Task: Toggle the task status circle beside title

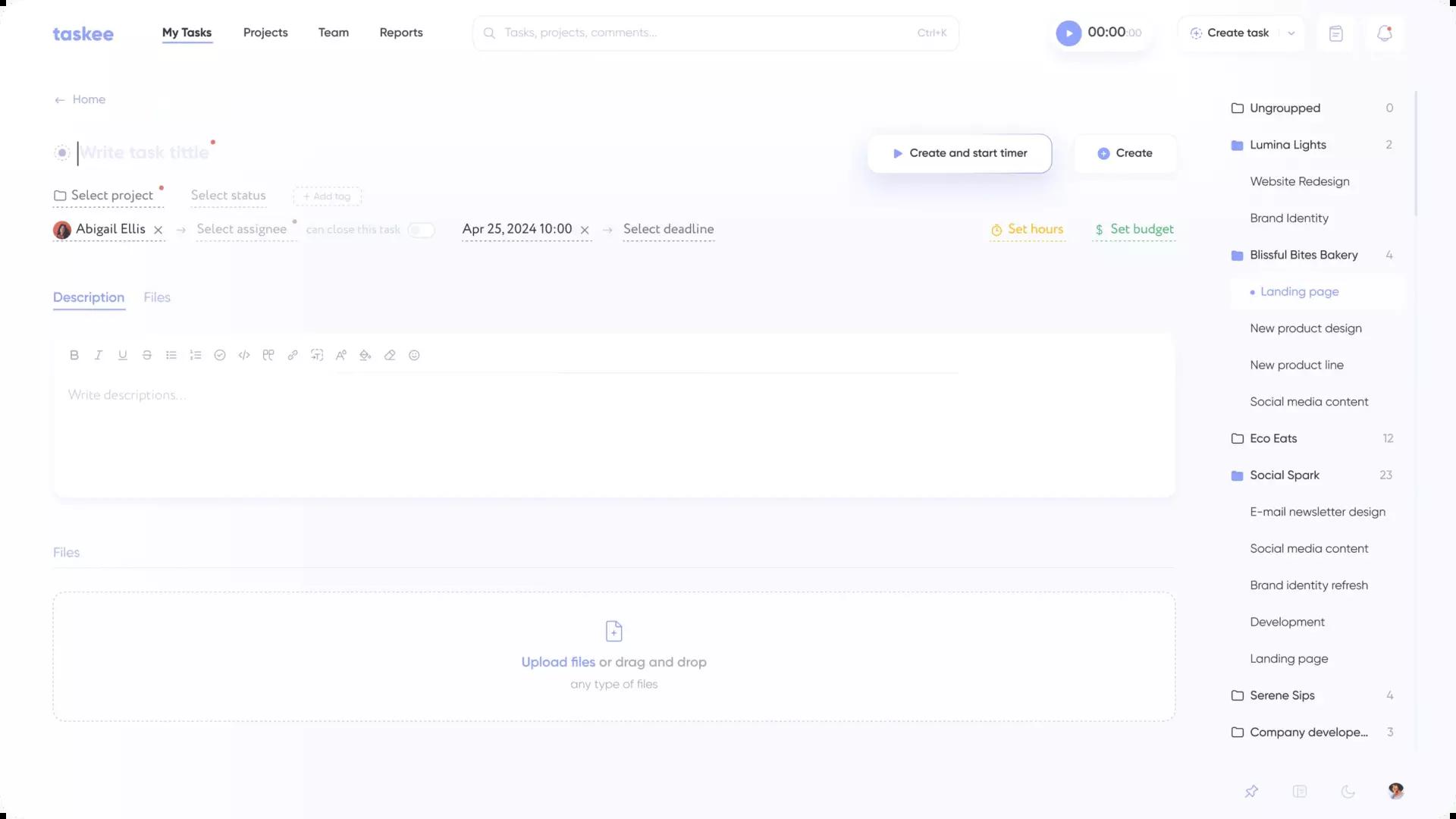Action: [62, 153]
